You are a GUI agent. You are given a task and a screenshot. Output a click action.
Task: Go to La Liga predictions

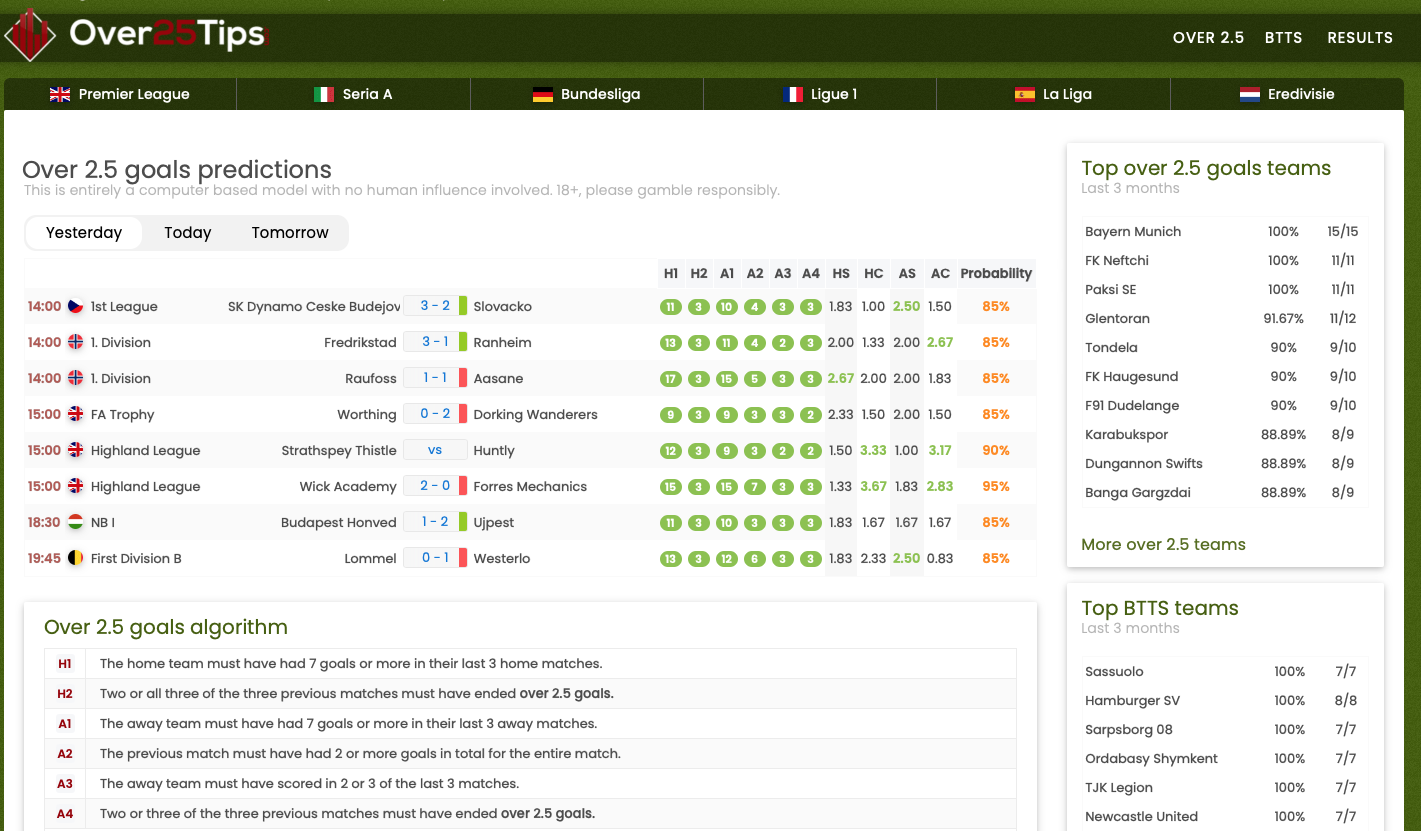point(1053,94)
